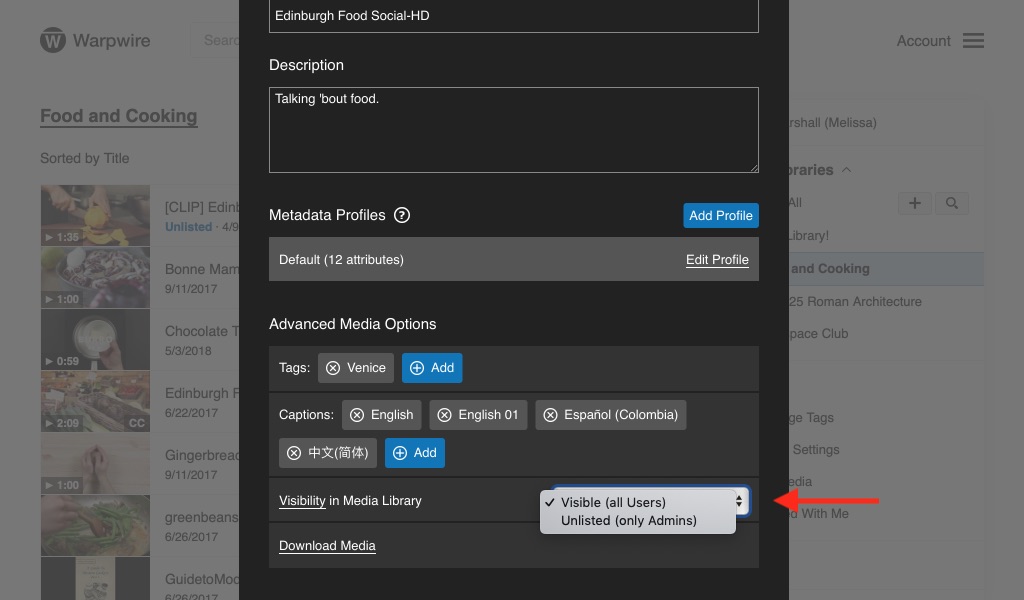Click the Search field in header

click(x=215, y=40)
